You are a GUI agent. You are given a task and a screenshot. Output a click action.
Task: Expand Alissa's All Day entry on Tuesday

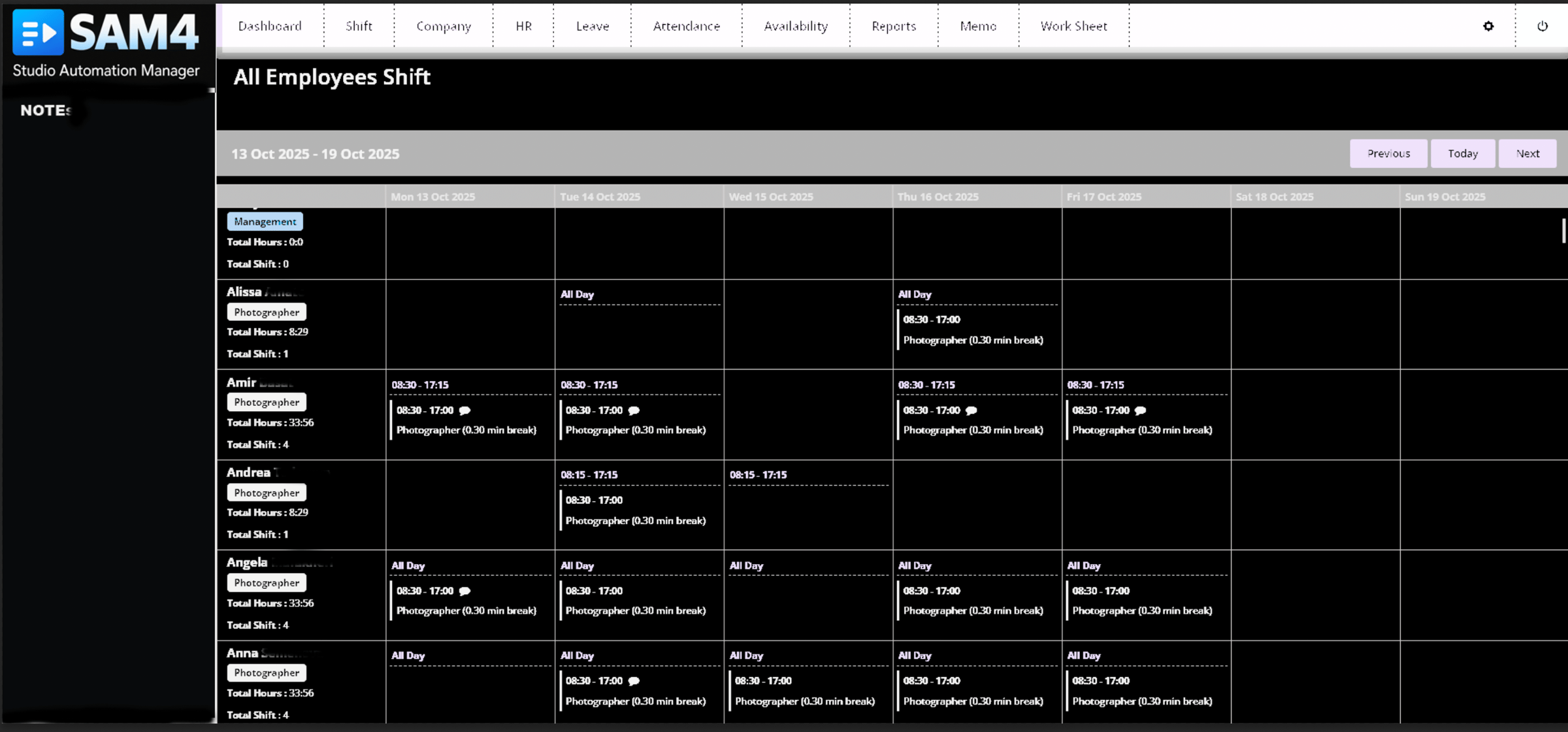[576, 294]
